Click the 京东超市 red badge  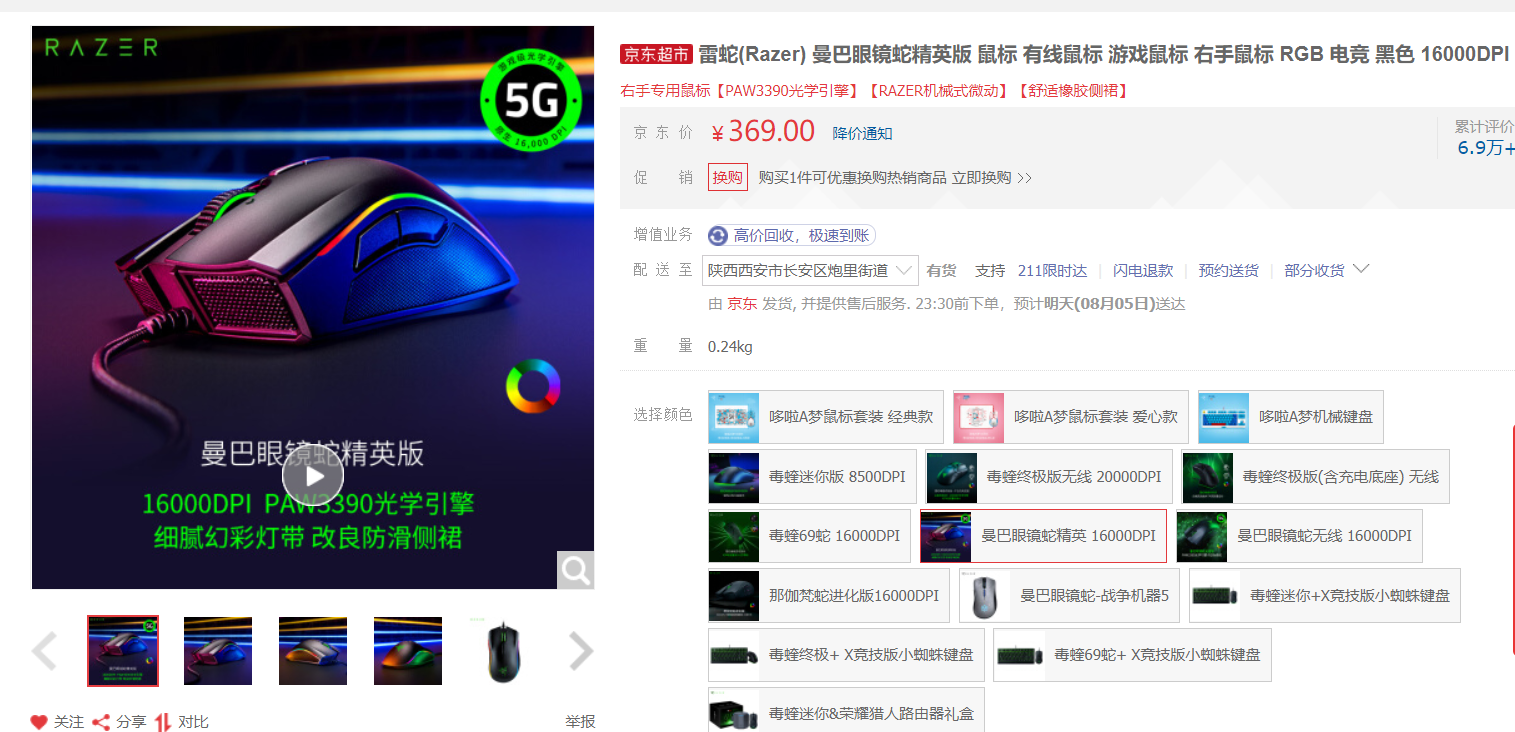[656, 54]
